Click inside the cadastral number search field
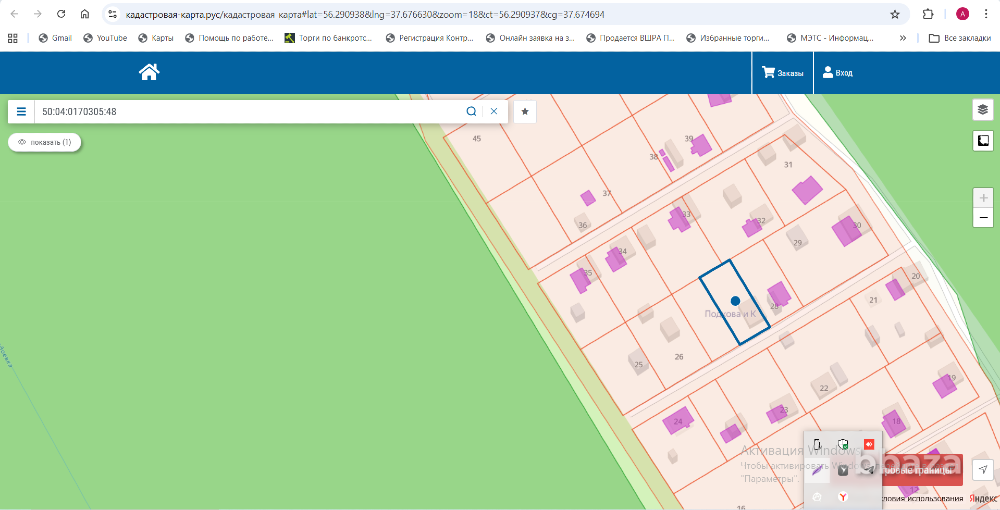Image resolution: width=1000 pixels, height=510 pixels. (x=250, y=112)
